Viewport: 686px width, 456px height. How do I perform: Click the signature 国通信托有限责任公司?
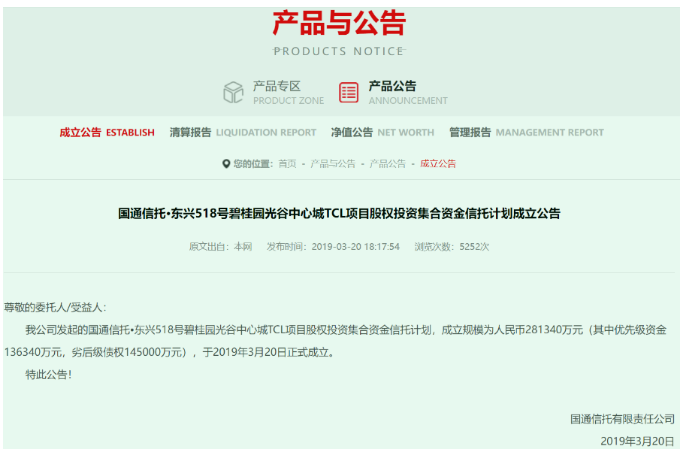(x=622, y=419)
